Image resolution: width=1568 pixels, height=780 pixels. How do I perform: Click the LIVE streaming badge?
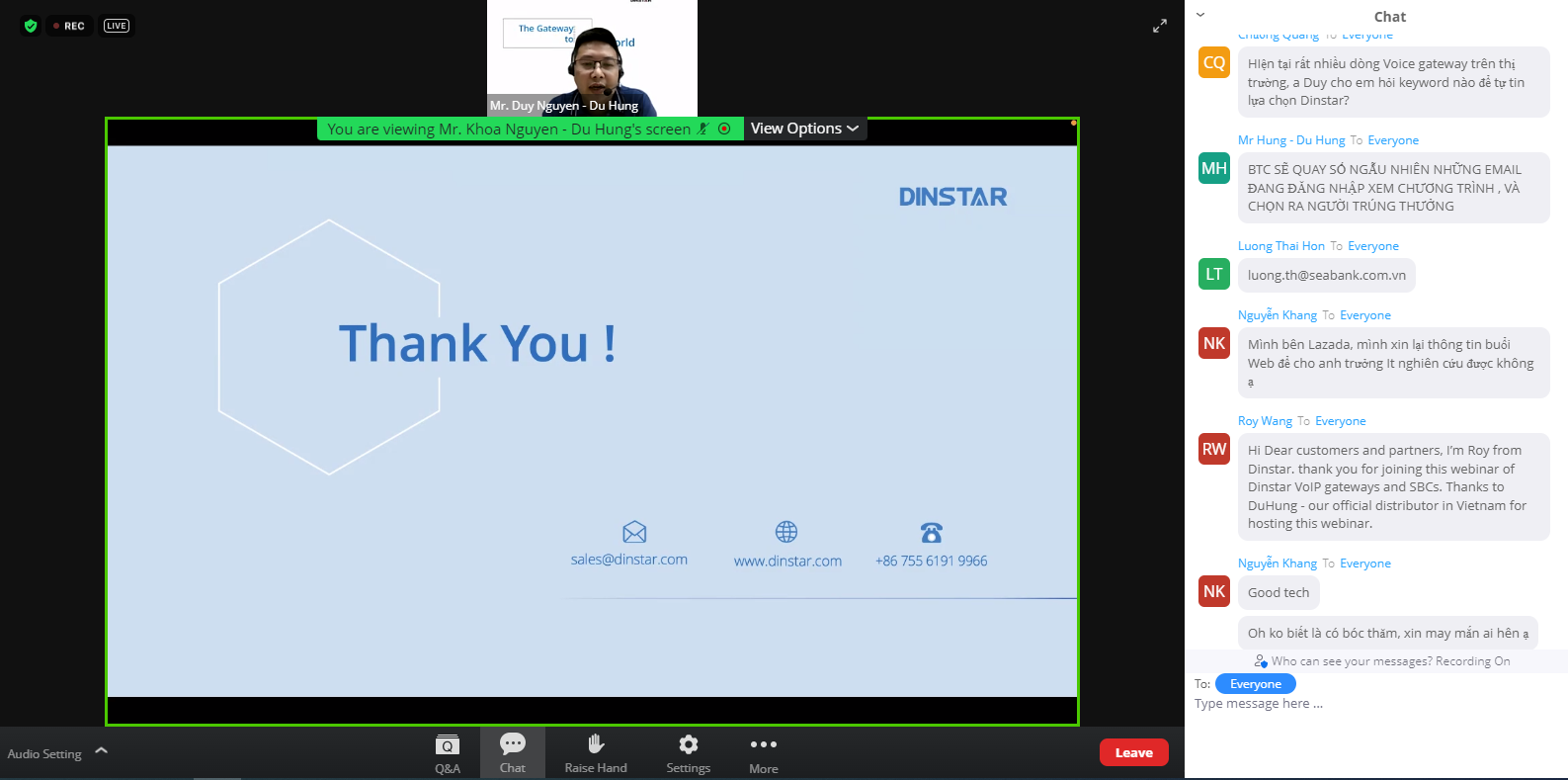(x=117, y=26)
